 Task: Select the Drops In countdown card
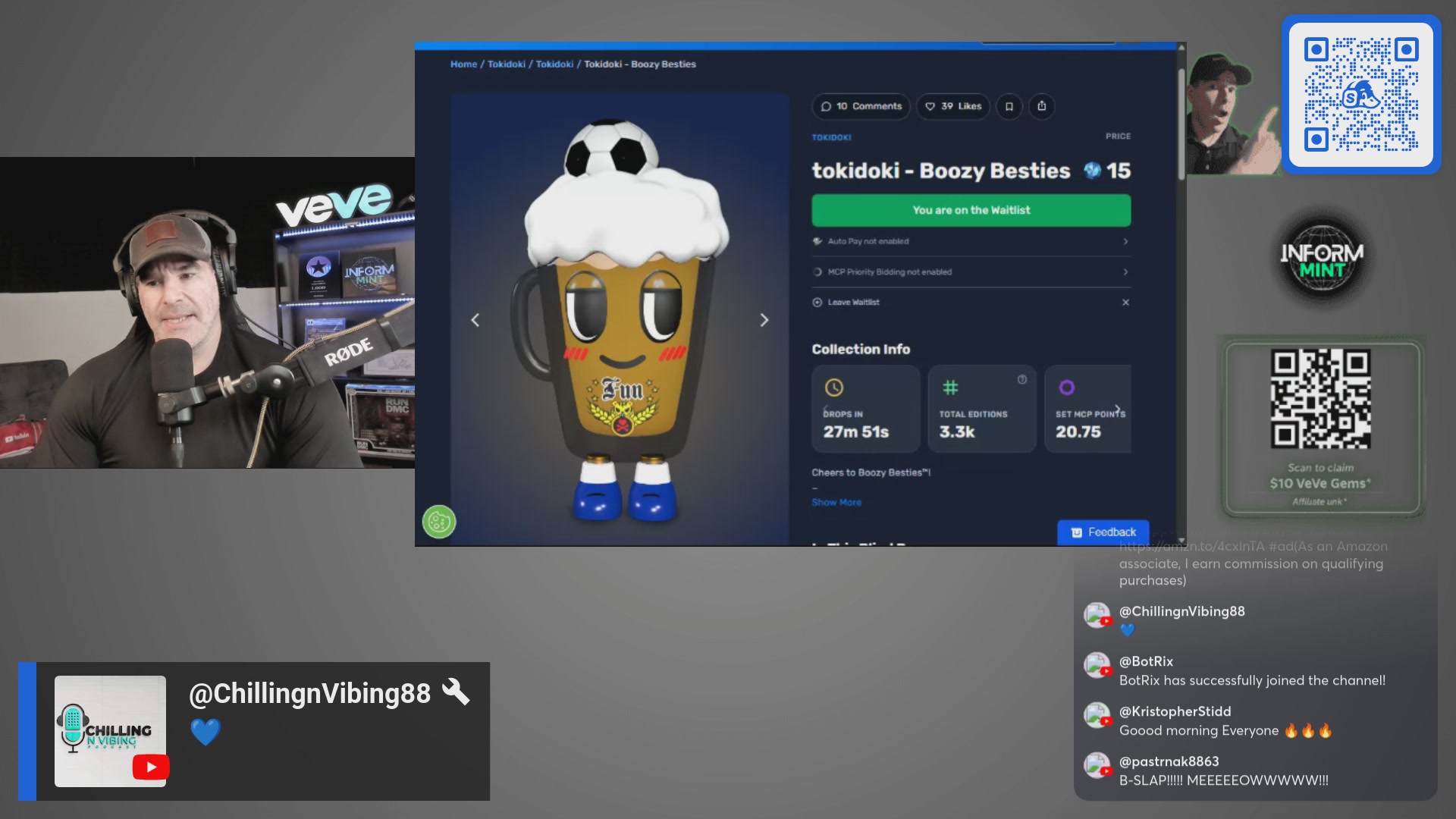[x=866, y=409]
